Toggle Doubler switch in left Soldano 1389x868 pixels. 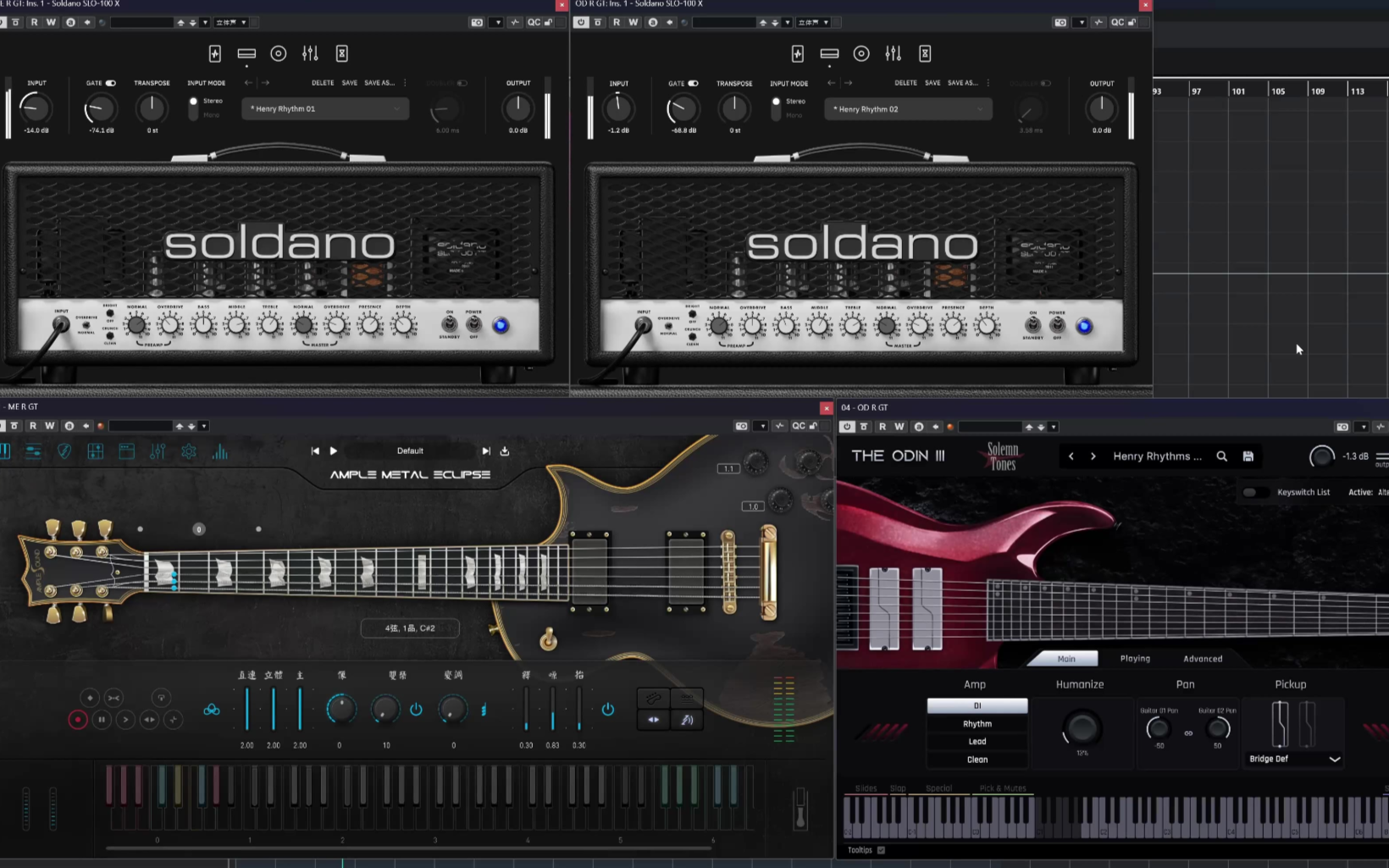tap(462, 83)
